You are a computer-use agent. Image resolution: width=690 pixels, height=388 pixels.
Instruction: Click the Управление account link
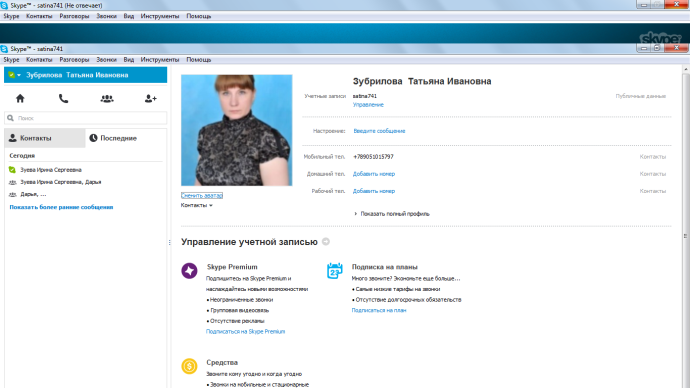pos(368,105)
